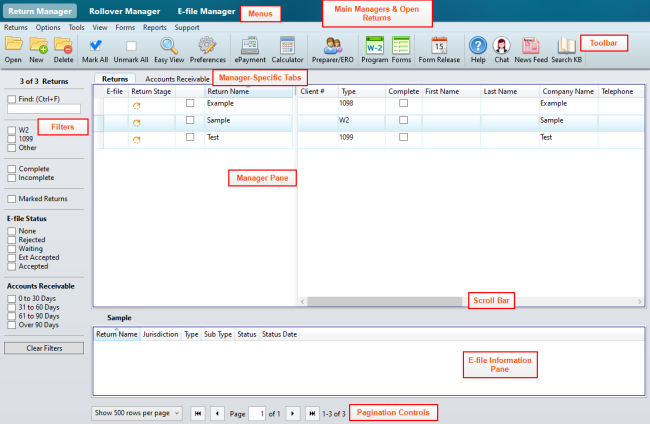Open the Chat icon

coord(502,47)
